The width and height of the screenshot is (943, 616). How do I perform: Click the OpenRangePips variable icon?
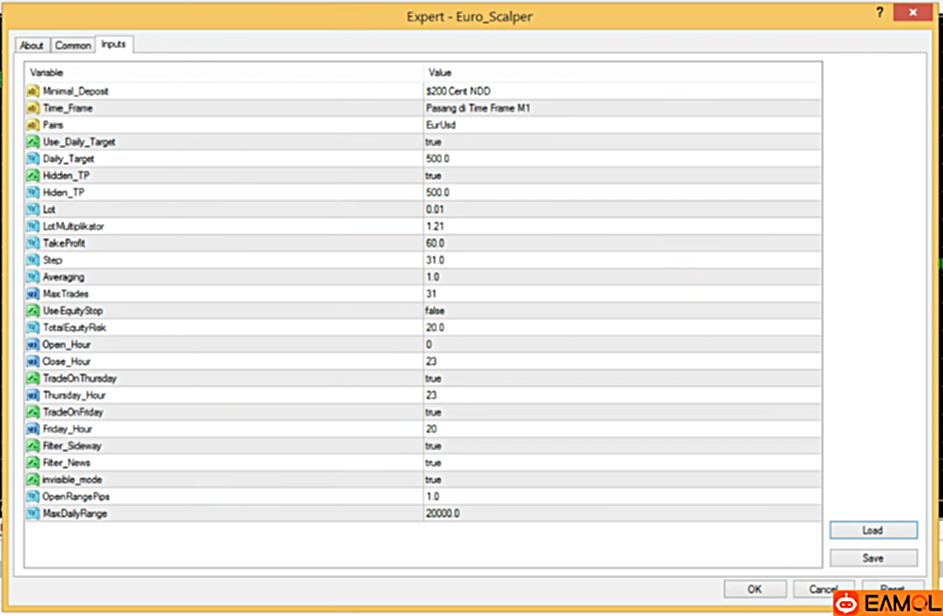32,496
